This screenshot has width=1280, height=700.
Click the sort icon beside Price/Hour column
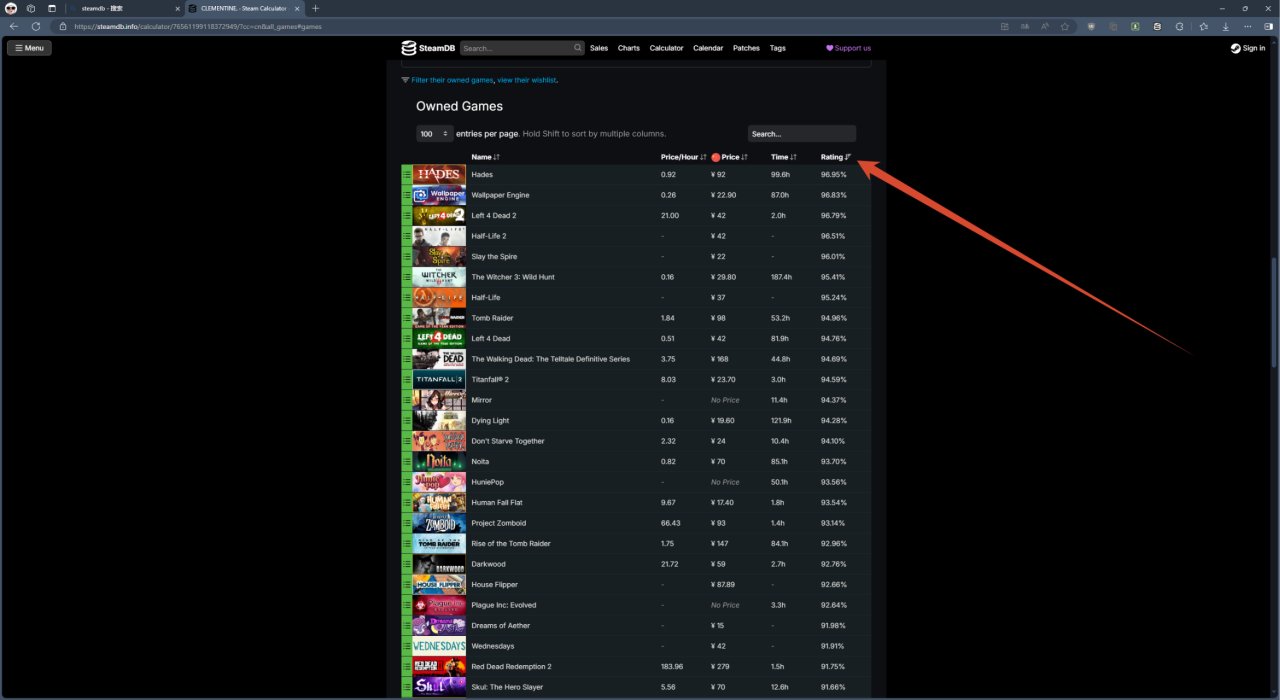coord(703,157)
